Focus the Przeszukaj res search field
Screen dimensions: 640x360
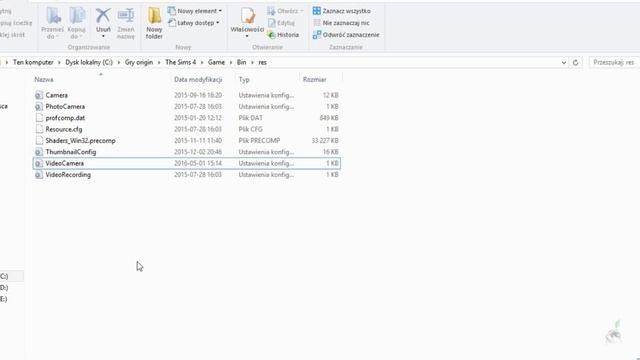(x=614, y=62)
